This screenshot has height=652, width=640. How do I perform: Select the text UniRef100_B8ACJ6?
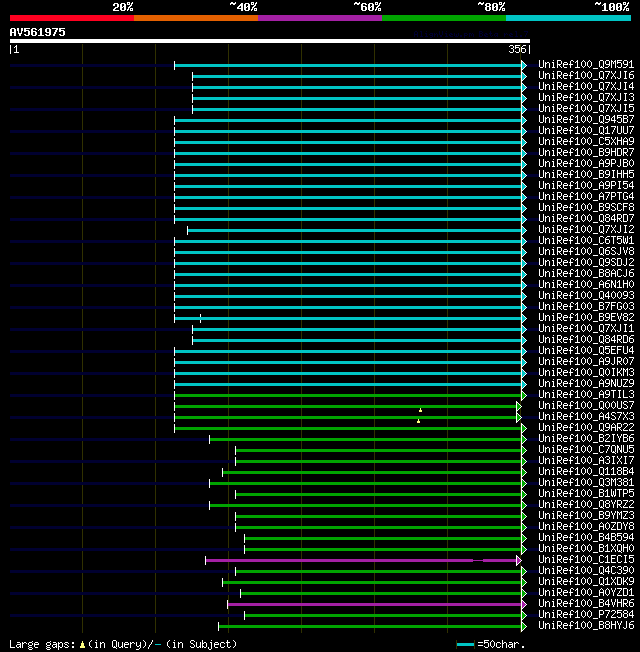(586, 274)
